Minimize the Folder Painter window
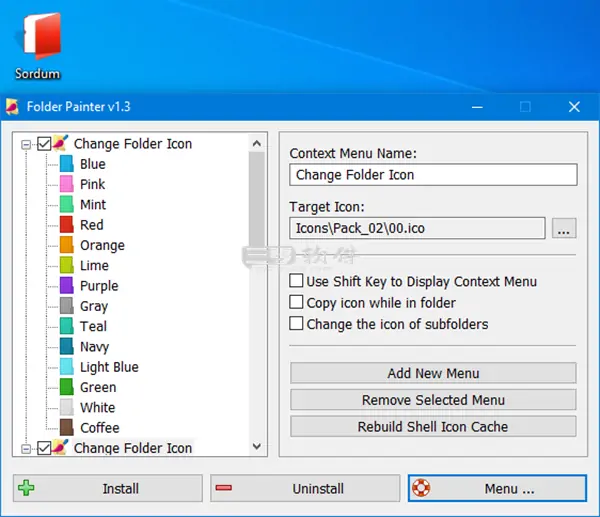 (477, 107)
